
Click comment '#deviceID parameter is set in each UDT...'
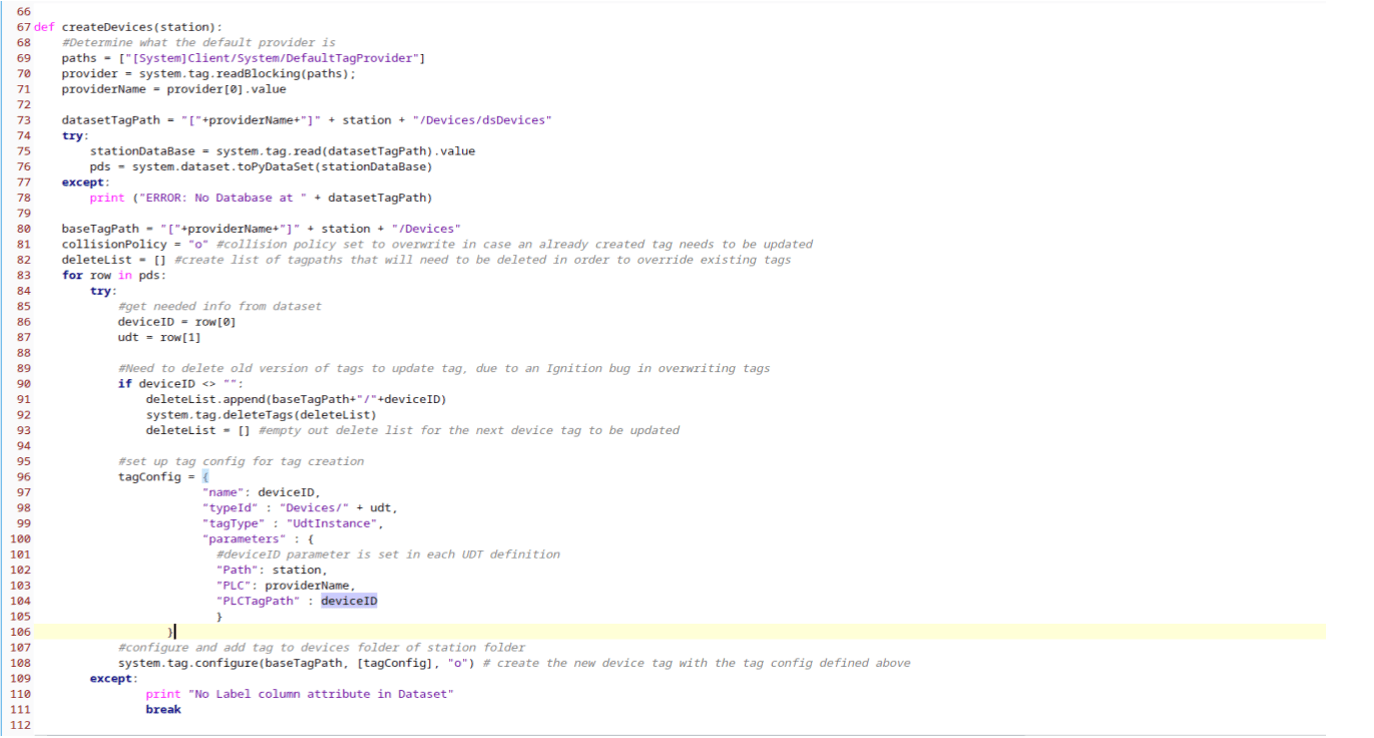coord(388,554)
